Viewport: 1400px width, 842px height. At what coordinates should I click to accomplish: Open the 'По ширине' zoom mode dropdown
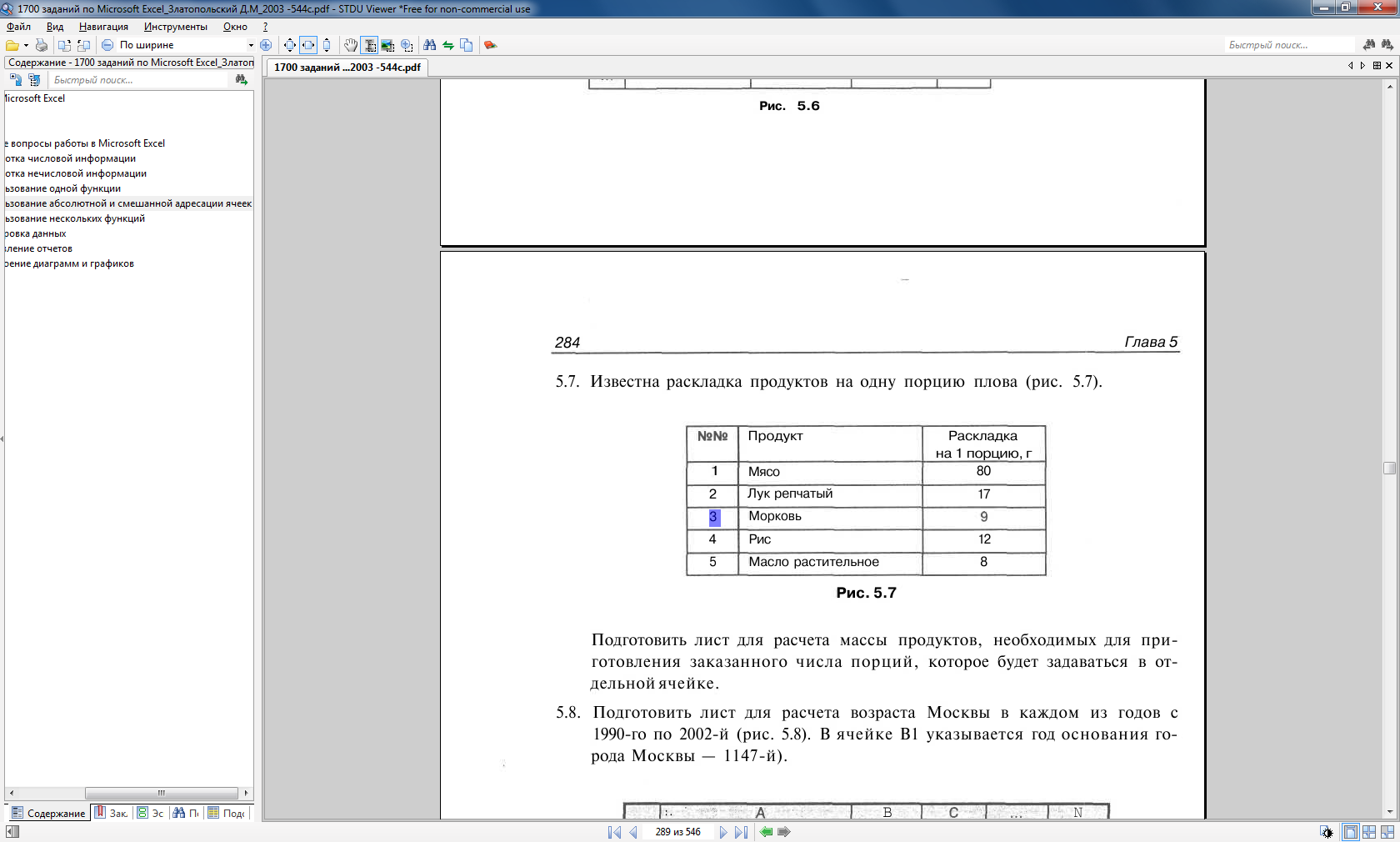(x=251, y=45)
